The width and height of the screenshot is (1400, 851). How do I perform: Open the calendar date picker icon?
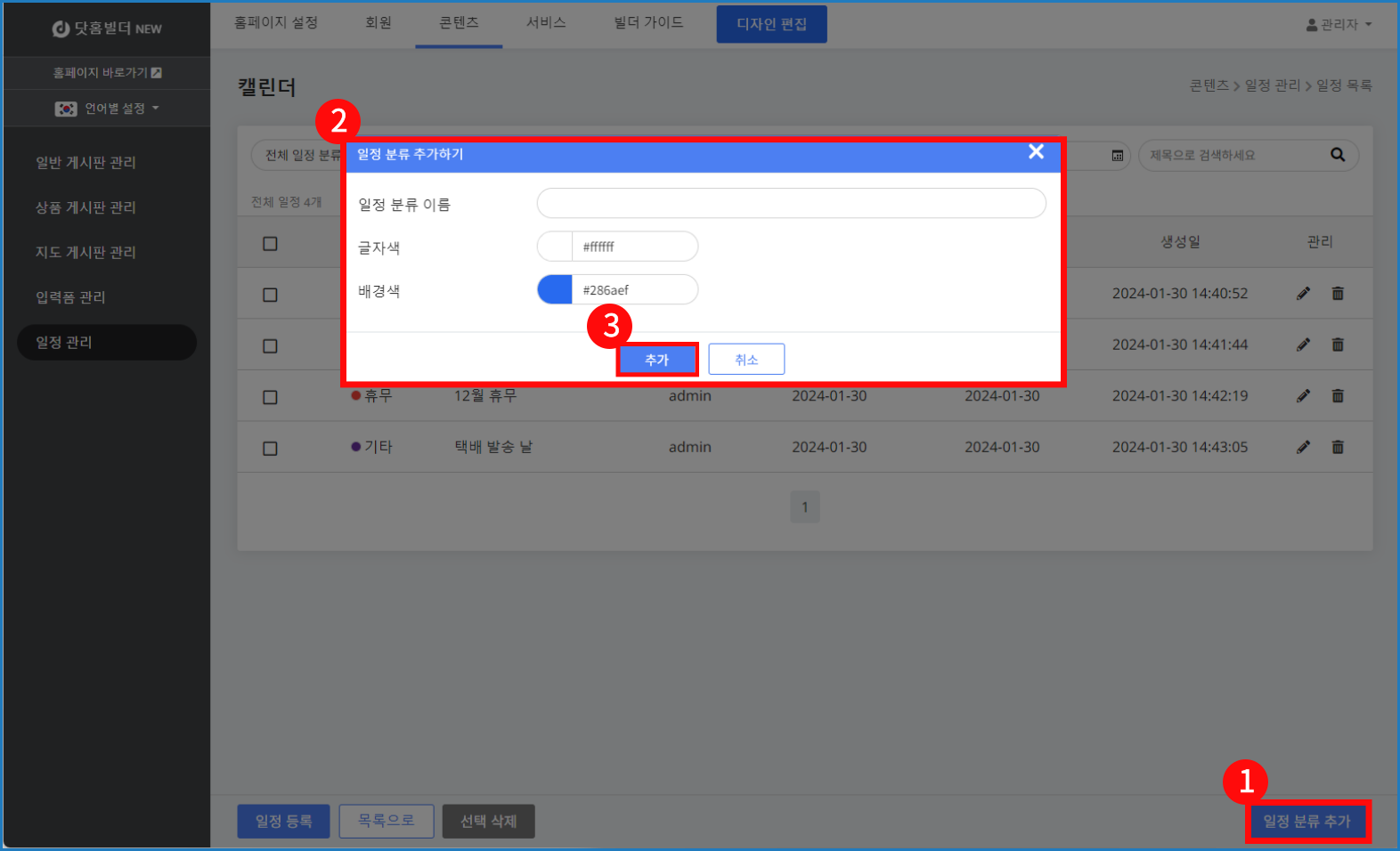pos(1118,156)
